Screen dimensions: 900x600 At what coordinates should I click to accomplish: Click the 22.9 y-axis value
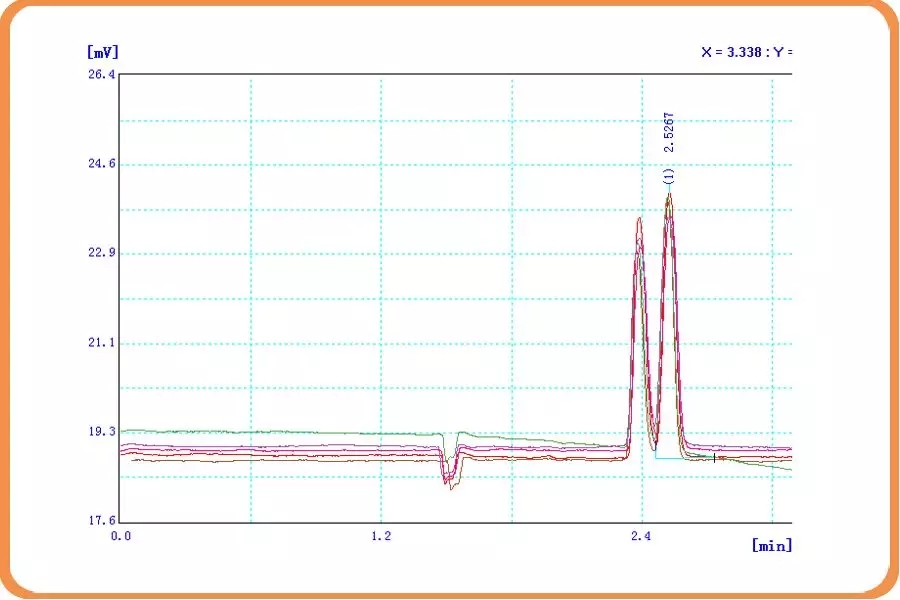pos(102,253)
